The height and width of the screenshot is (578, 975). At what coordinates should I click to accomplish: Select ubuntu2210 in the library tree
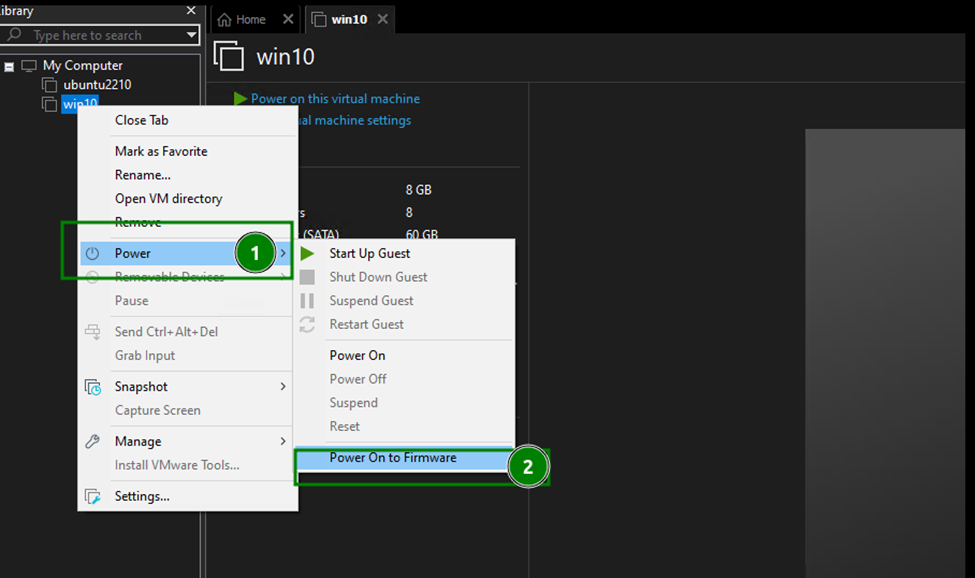point(98,85)
